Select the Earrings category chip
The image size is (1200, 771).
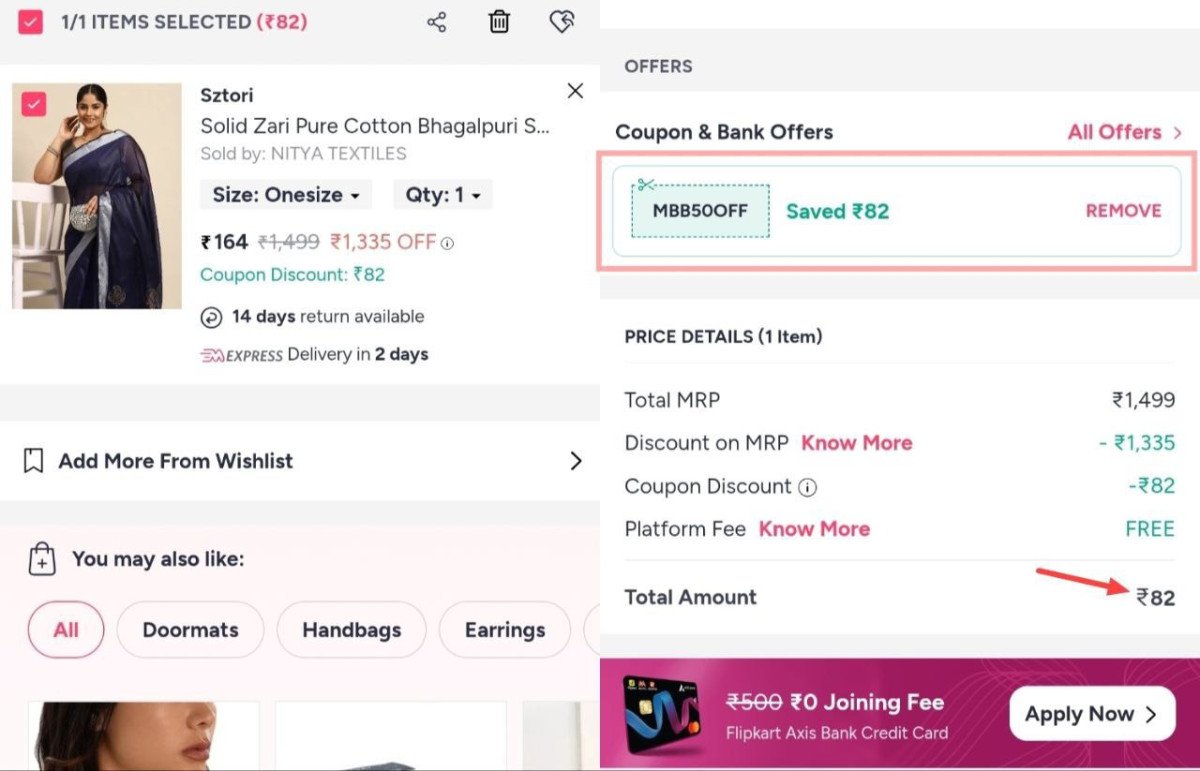[505, 630]
